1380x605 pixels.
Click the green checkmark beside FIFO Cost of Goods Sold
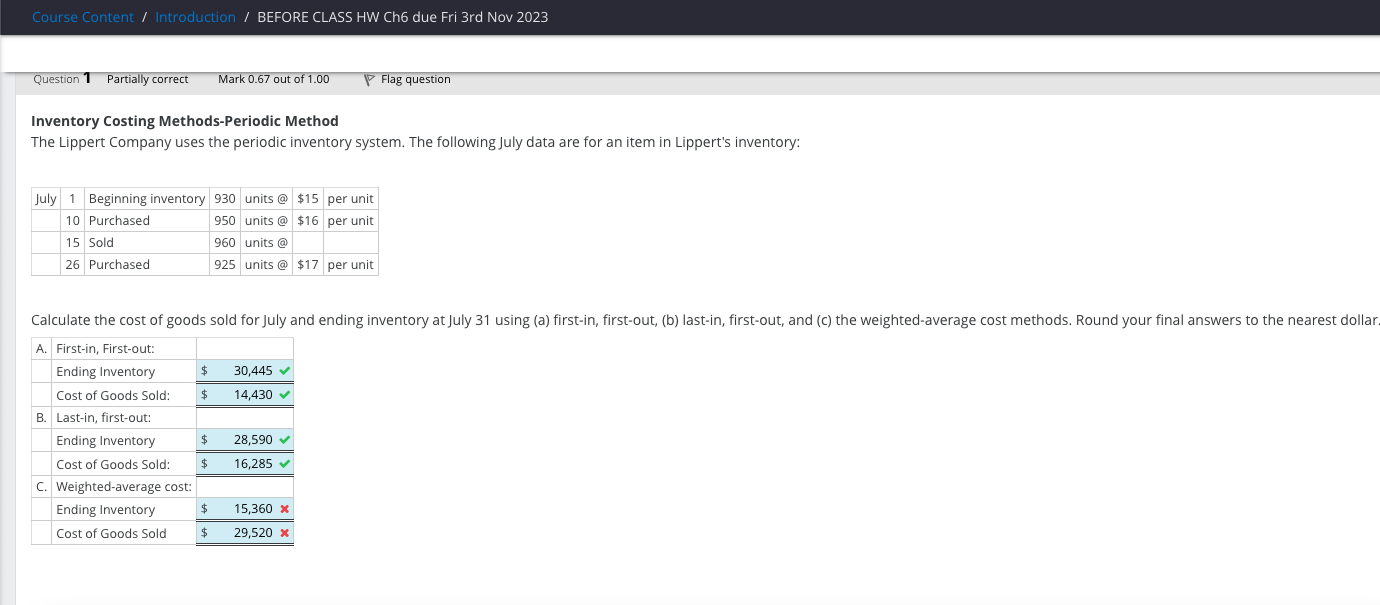[283, 395]
